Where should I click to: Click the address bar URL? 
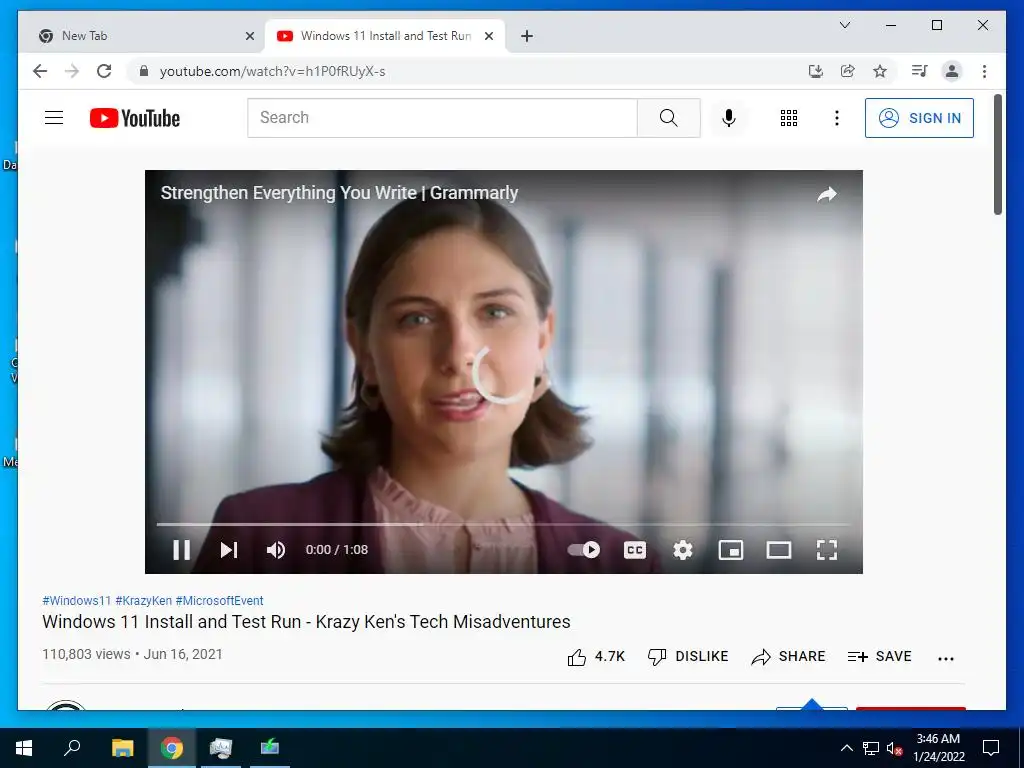[x=272, y=71]
